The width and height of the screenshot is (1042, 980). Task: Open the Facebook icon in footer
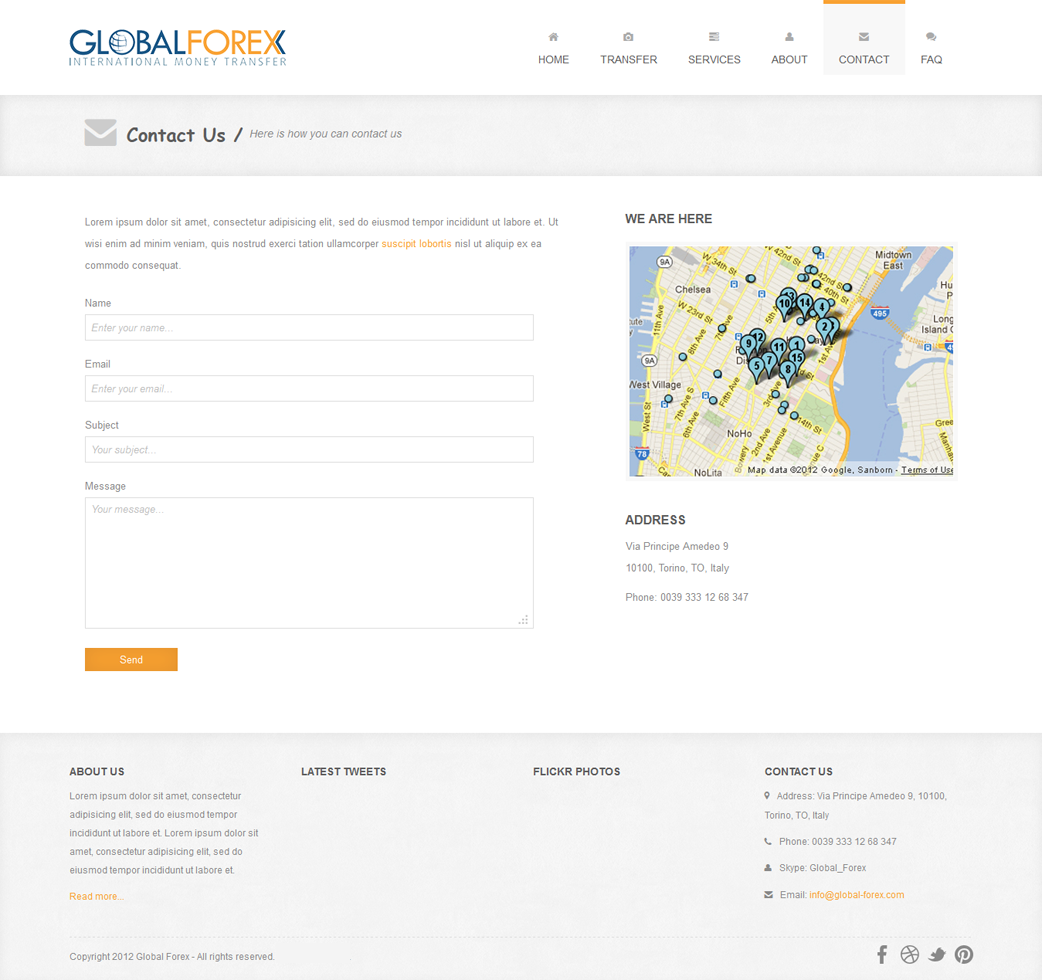(x=881, y=955)
